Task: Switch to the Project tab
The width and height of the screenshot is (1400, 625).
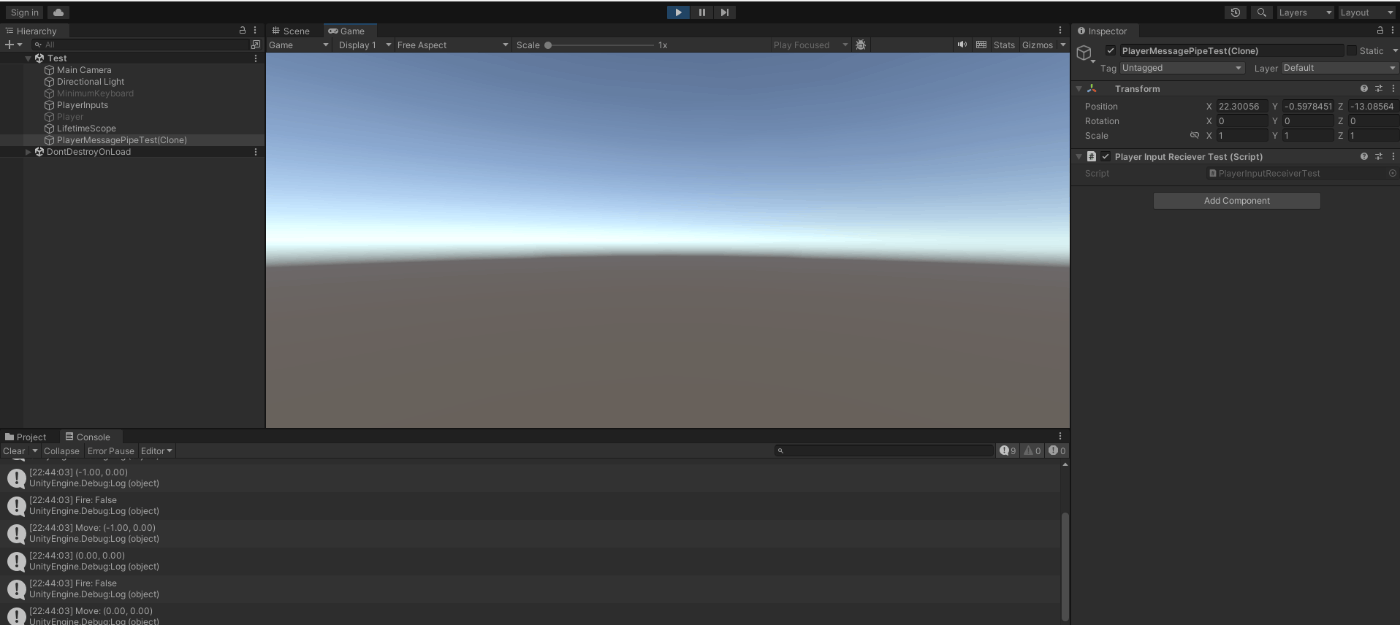Action: coord(26,437)
